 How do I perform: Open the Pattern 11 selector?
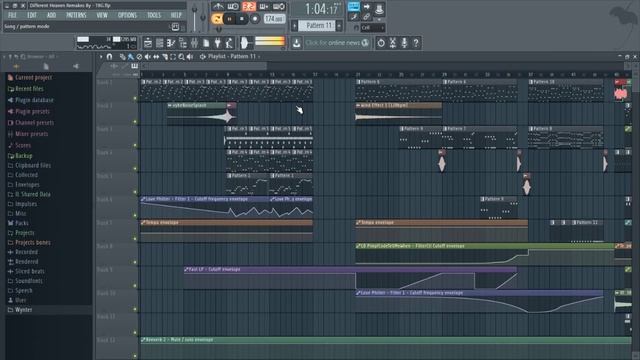point(317,26)
